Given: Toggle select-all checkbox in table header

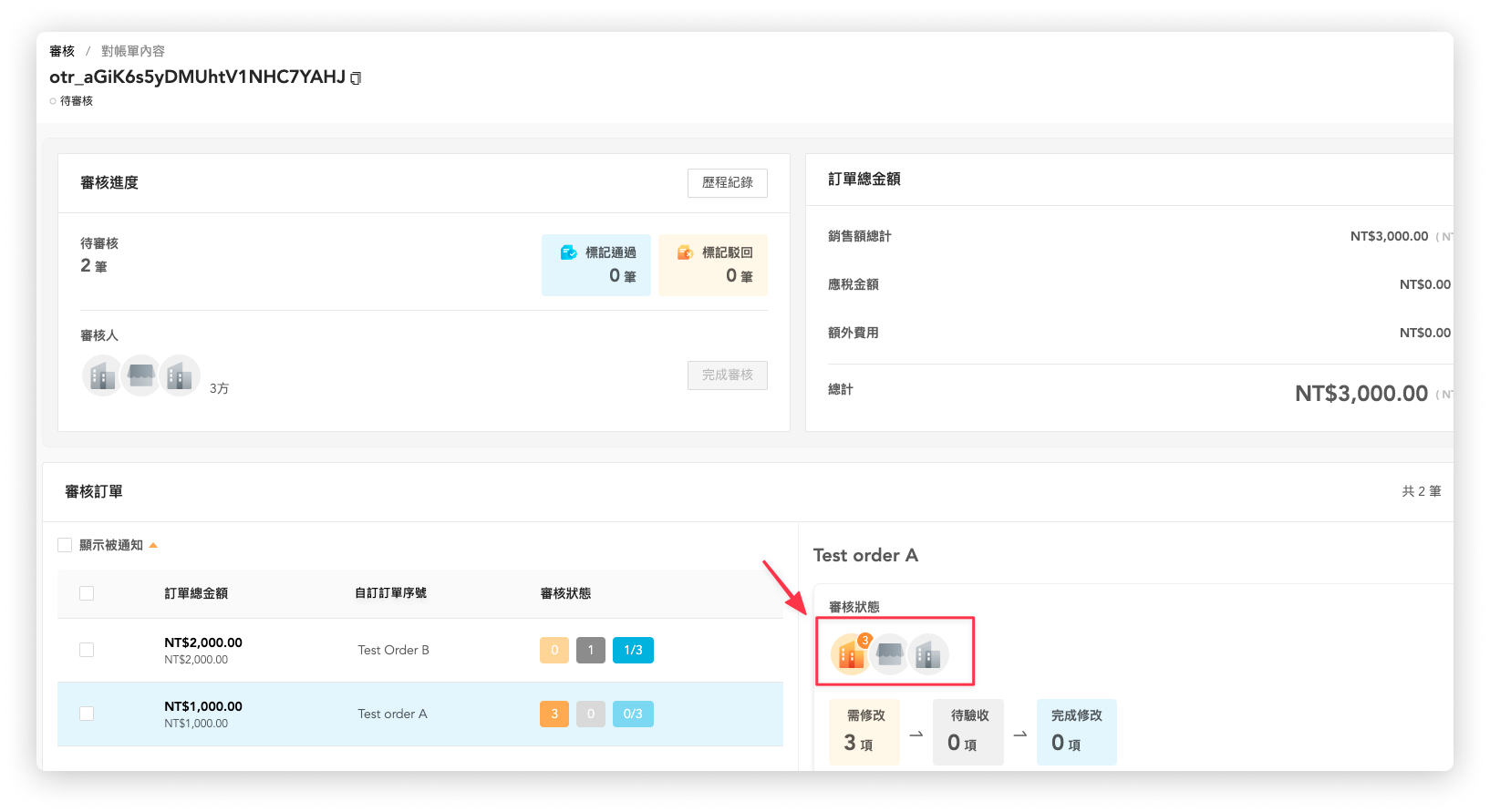Looking at the screenshot, I should pyautogui.click(x=87, y=593).
